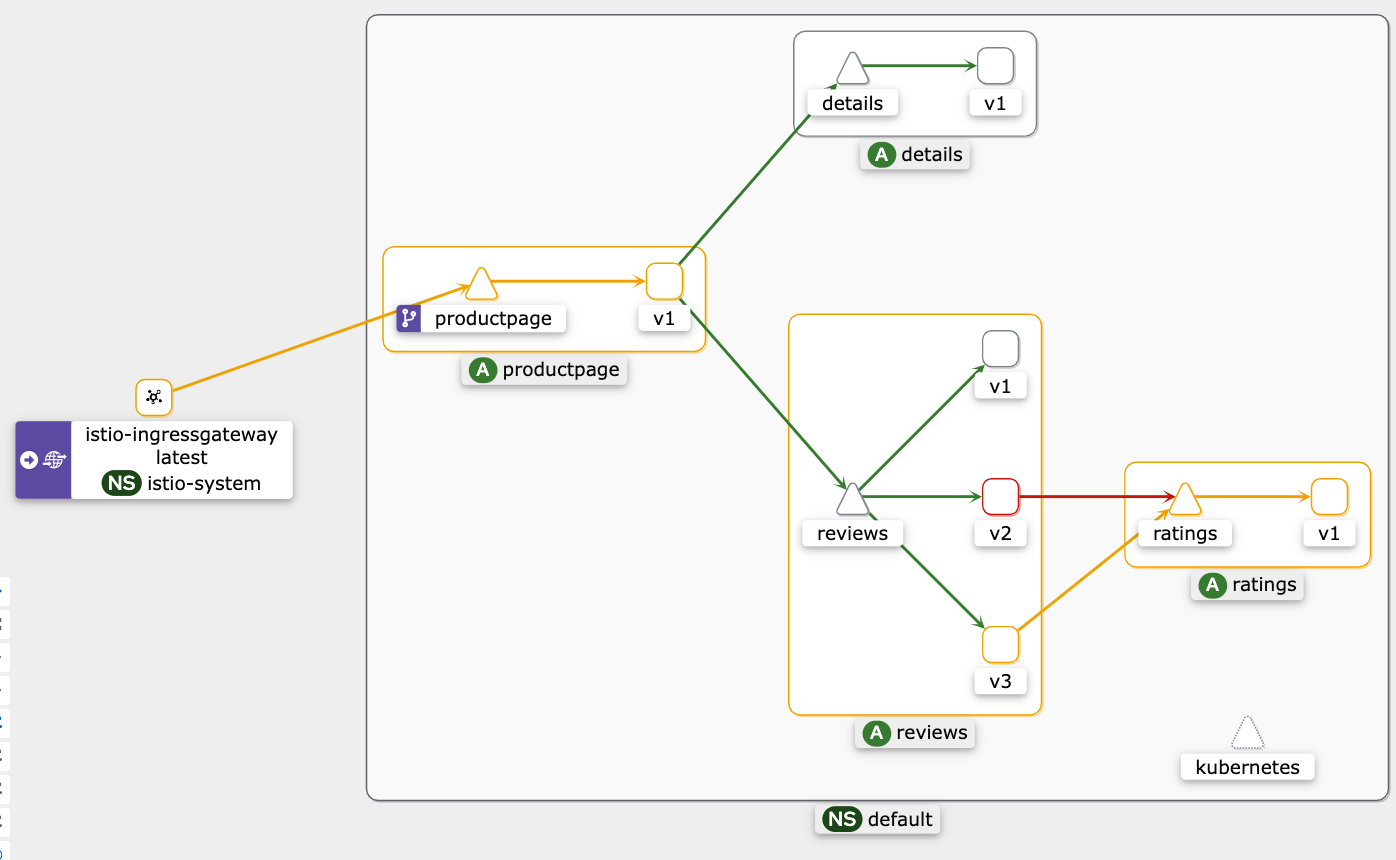Click the 'istio-ingressgateway' name text
The image size is (1396, 860).
coord(182,434)
